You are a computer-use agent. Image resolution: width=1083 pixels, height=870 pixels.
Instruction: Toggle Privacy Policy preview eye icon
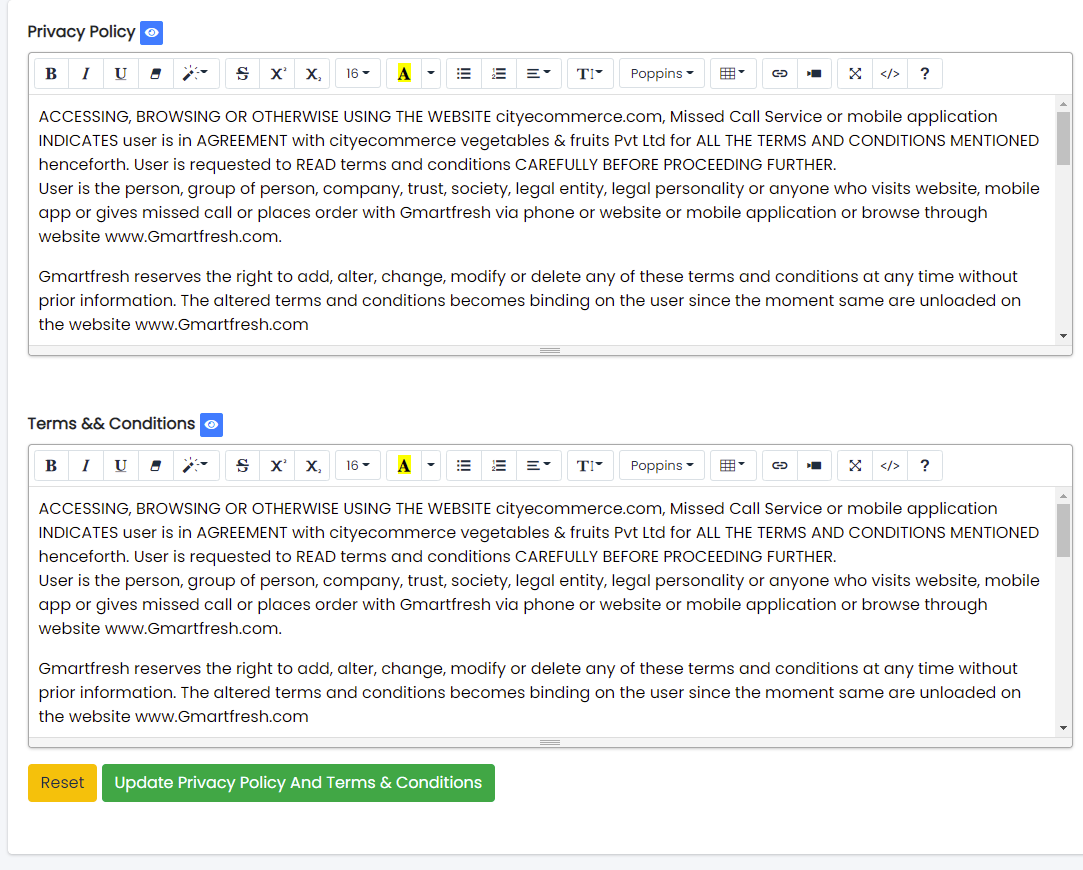[151, 33]
